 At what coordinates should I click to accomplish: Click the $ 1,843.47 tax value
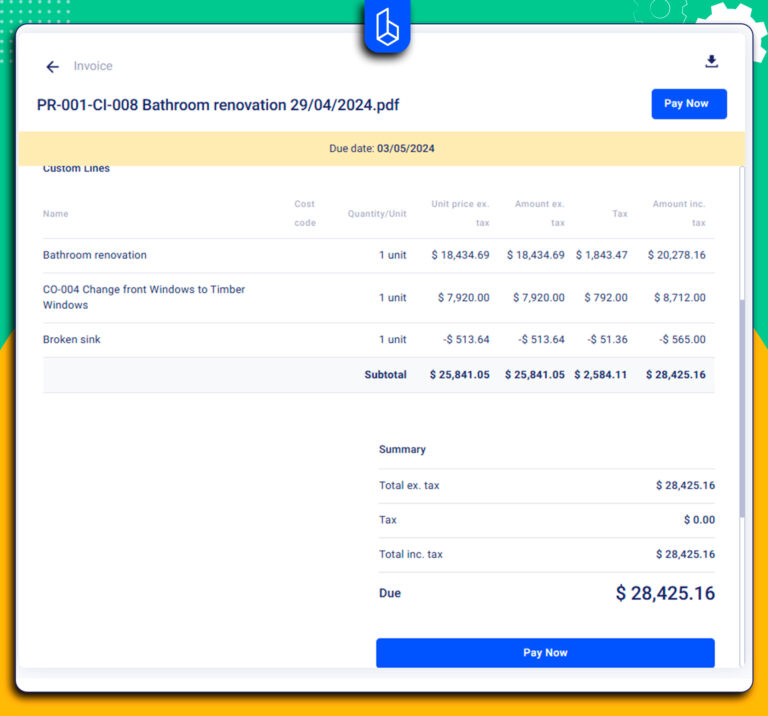601,255
